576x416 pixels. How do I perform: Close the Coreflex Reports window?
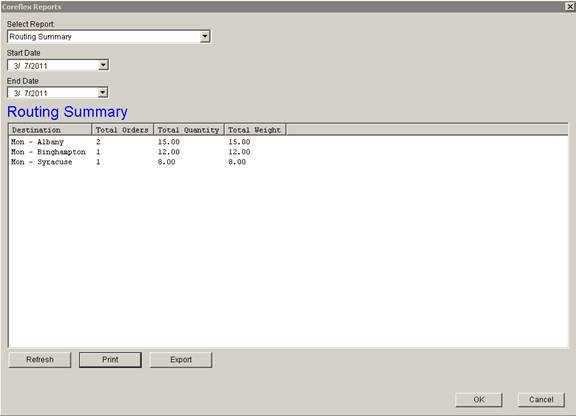570,6
